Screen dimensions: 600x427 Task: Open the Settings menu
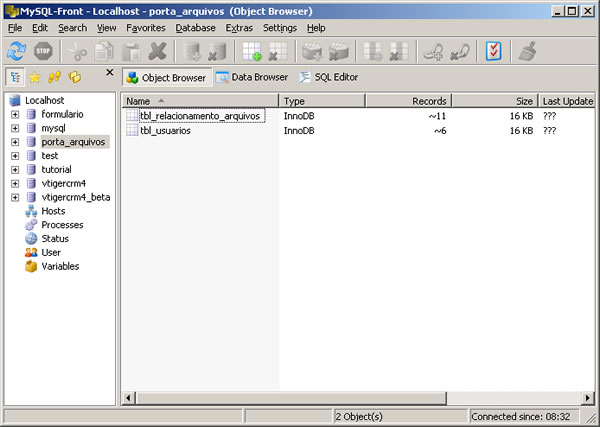(280, 28)
